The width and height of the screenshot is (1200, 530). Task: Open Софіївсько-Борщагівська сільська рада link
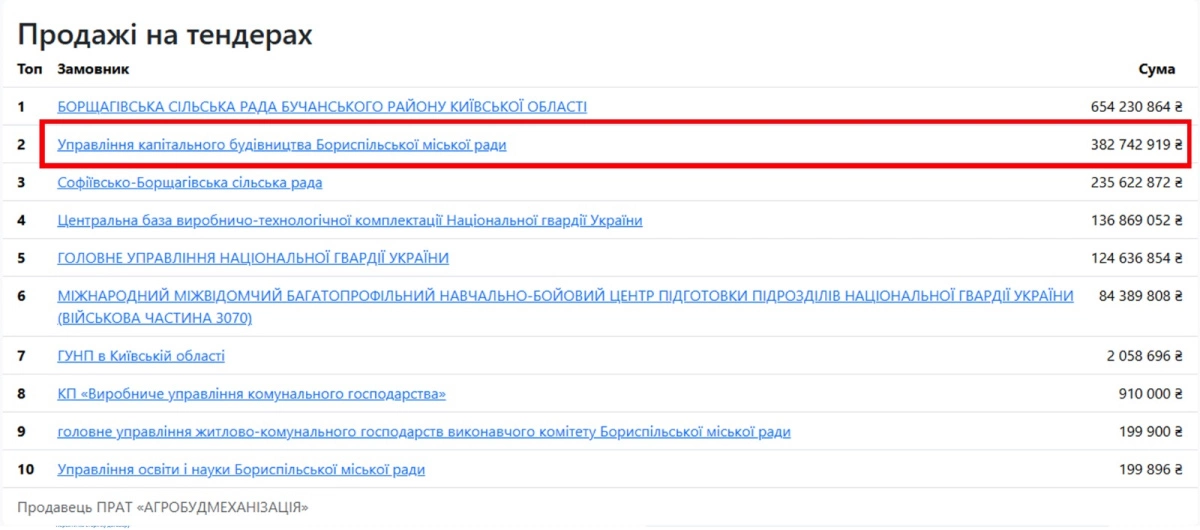tap(190, 183)
